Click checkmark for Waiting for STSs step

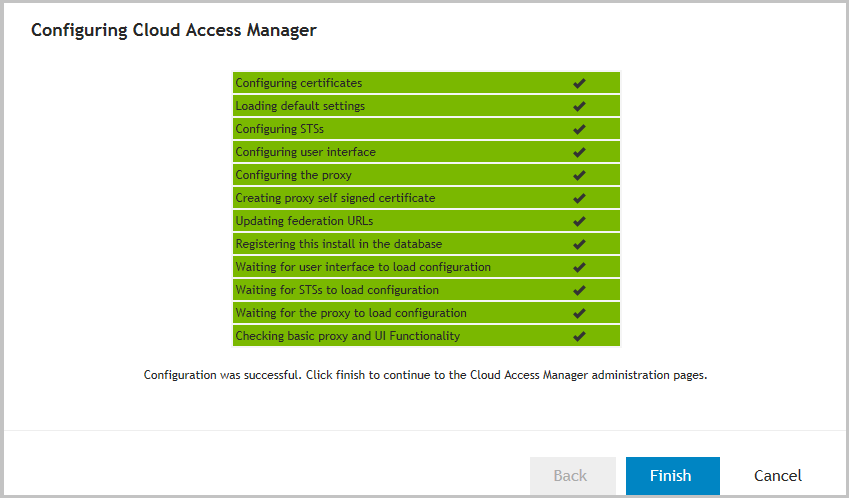(579, 290)
